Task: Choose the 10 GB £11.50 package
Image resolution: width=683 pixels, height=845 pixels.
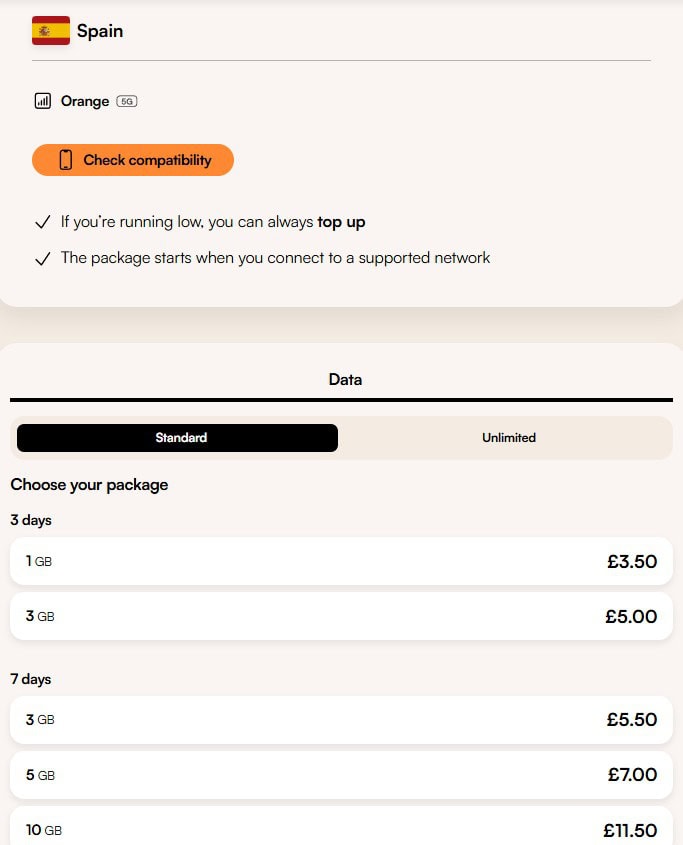Action: pos(342,830)
